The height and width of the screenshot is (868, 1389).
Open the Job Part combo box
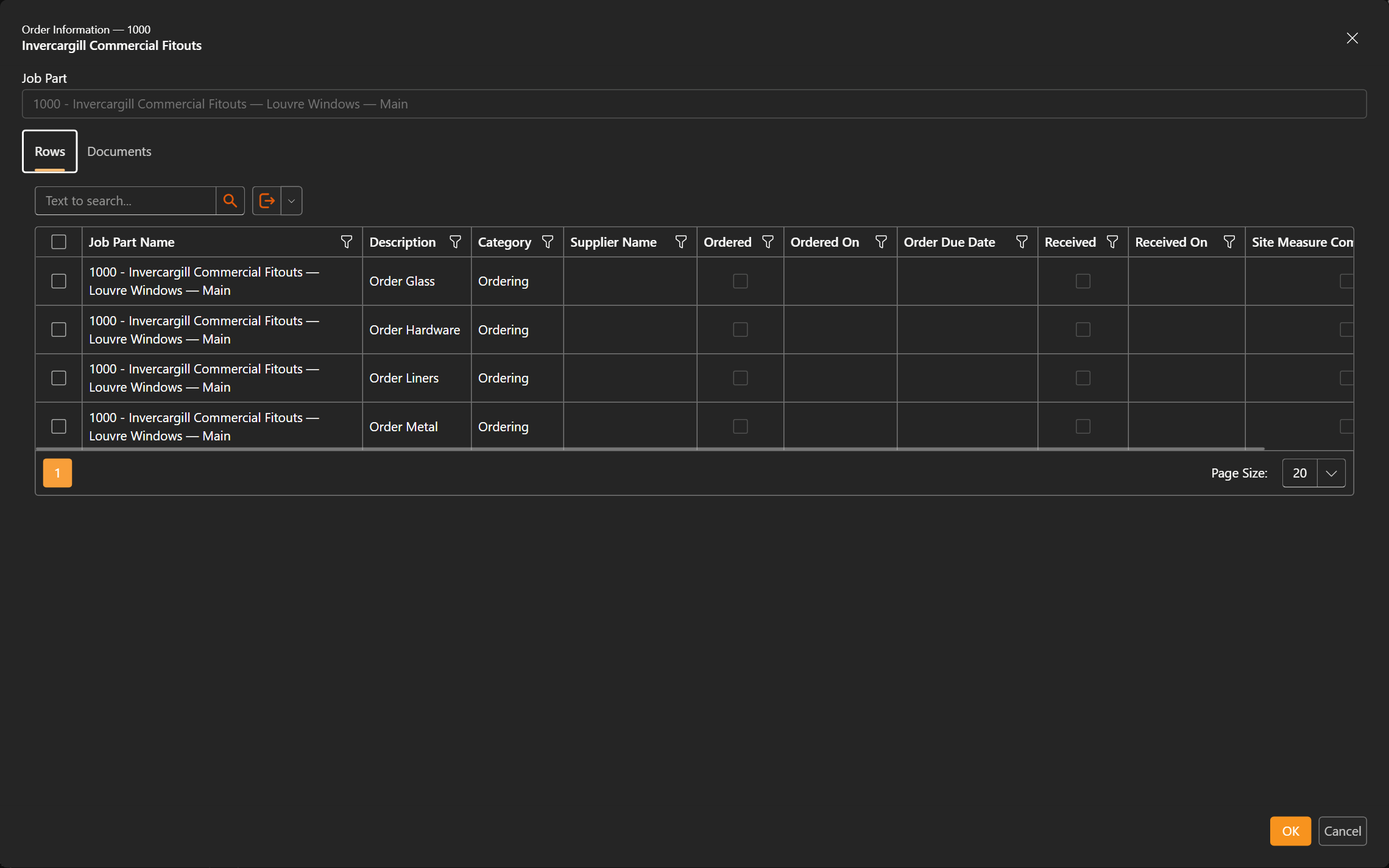[694, 104]
